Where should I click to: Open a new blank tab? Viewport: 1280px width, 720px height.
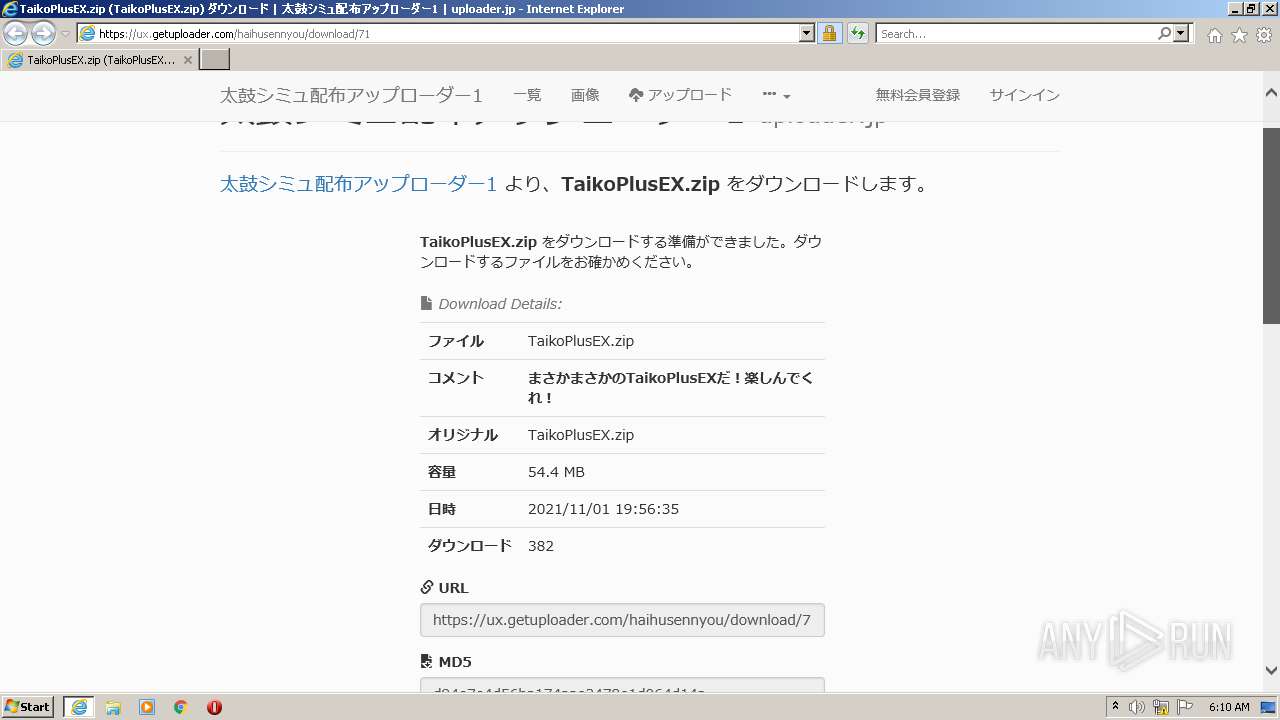215,60
